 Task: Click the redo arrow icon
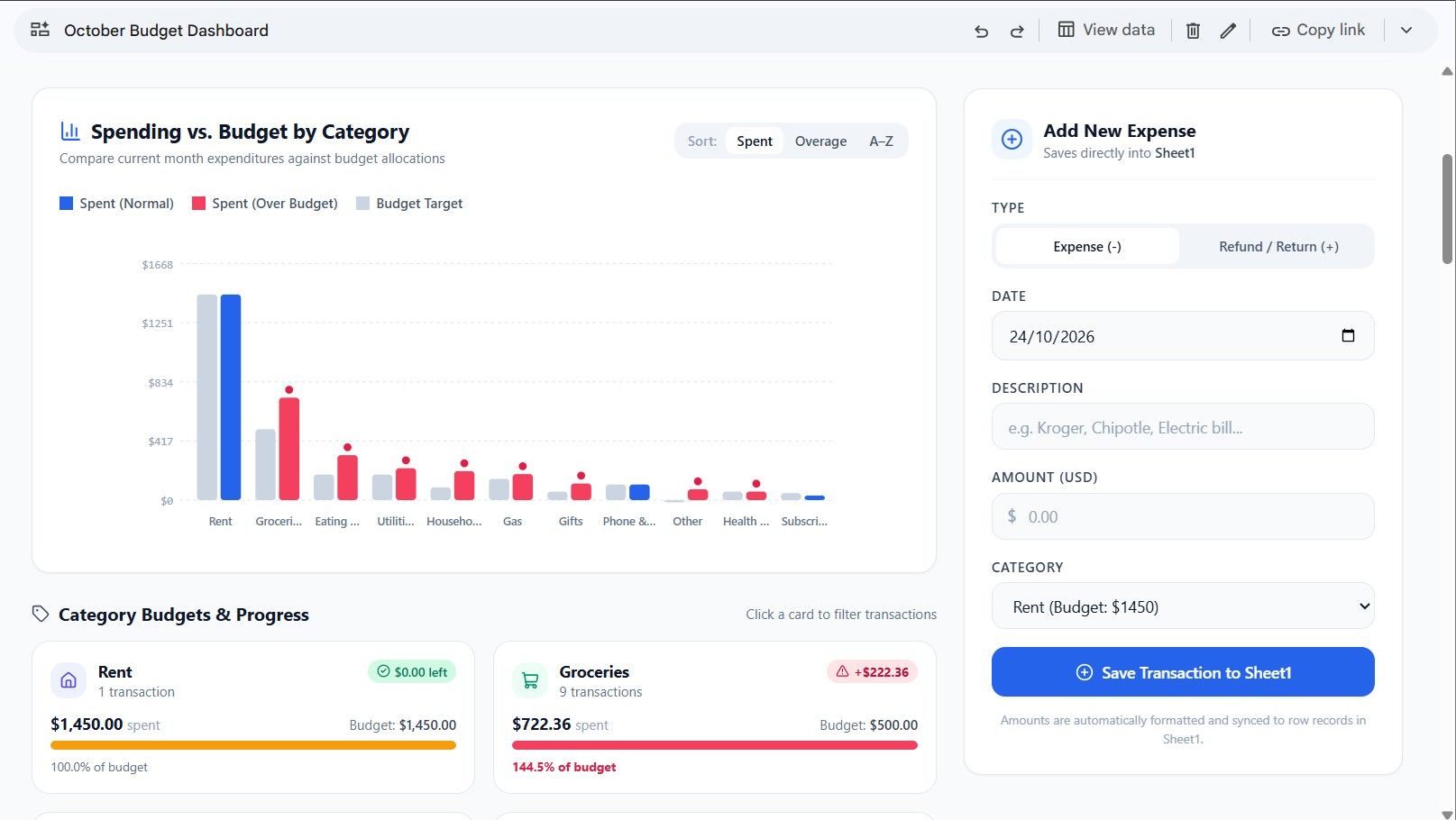[x=1017, y=31]
